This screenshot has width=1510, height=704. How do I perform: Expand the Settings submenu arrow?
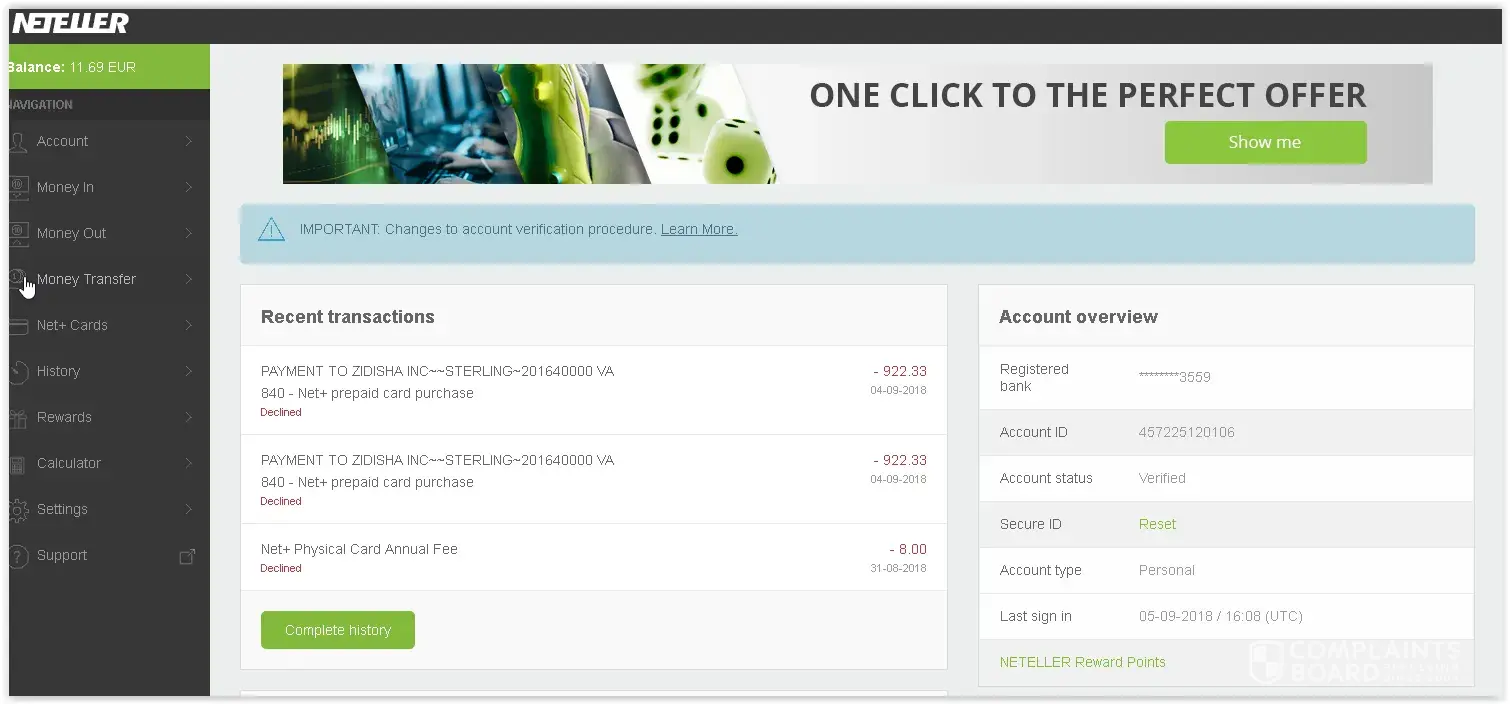coord(188,509)
